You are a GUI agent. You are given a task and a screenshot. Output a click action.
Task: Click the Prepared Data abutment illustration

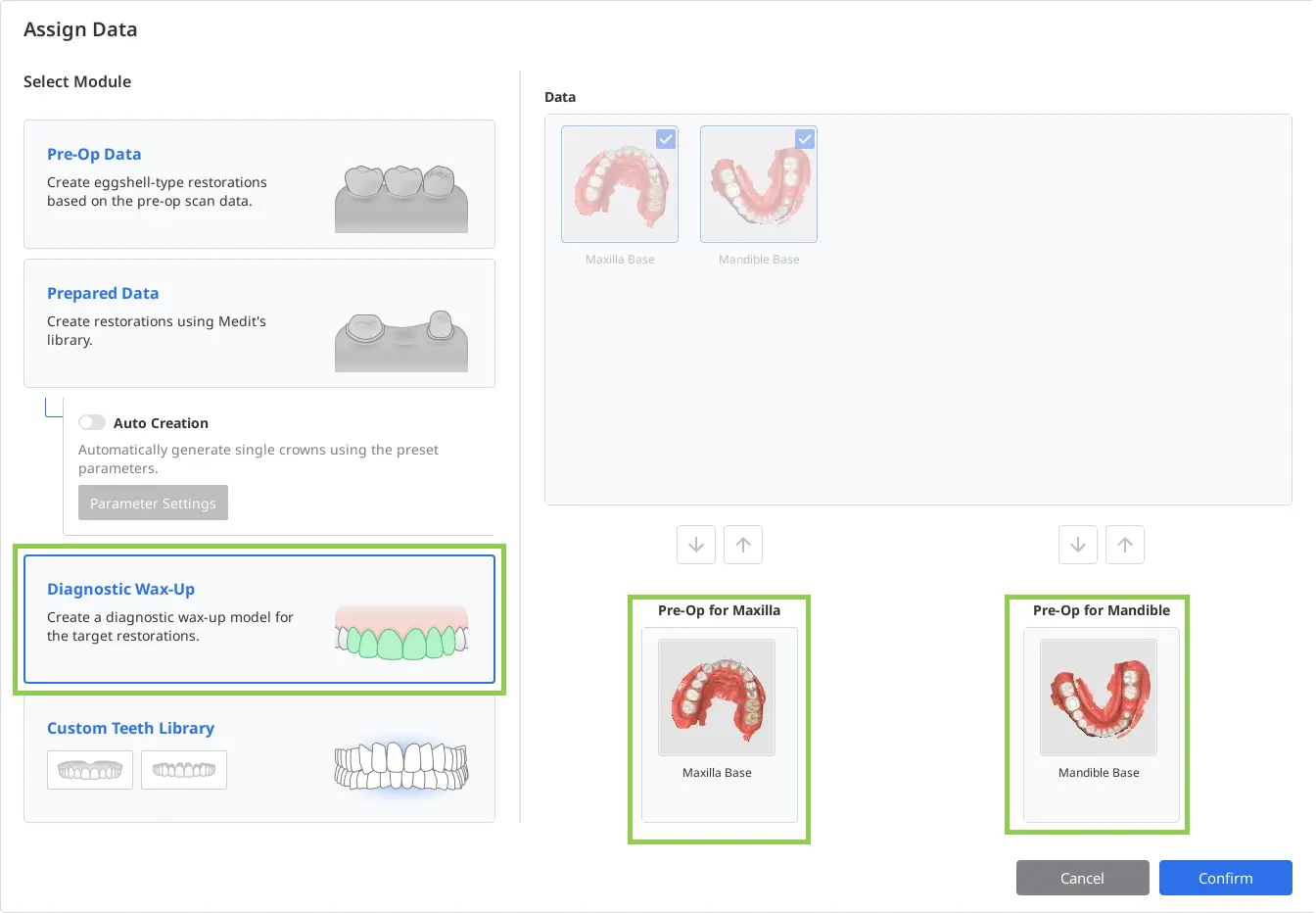401,340
